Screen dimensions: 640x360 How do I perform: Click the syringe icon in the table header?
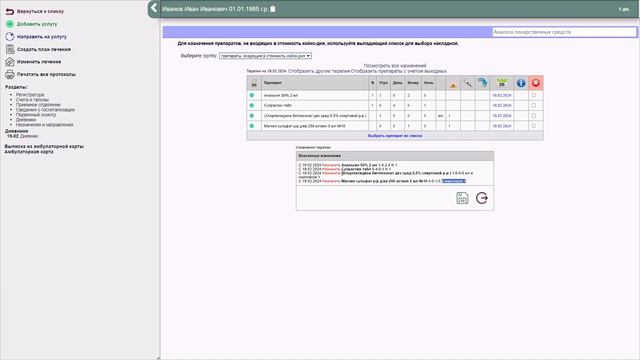[467, 83]
